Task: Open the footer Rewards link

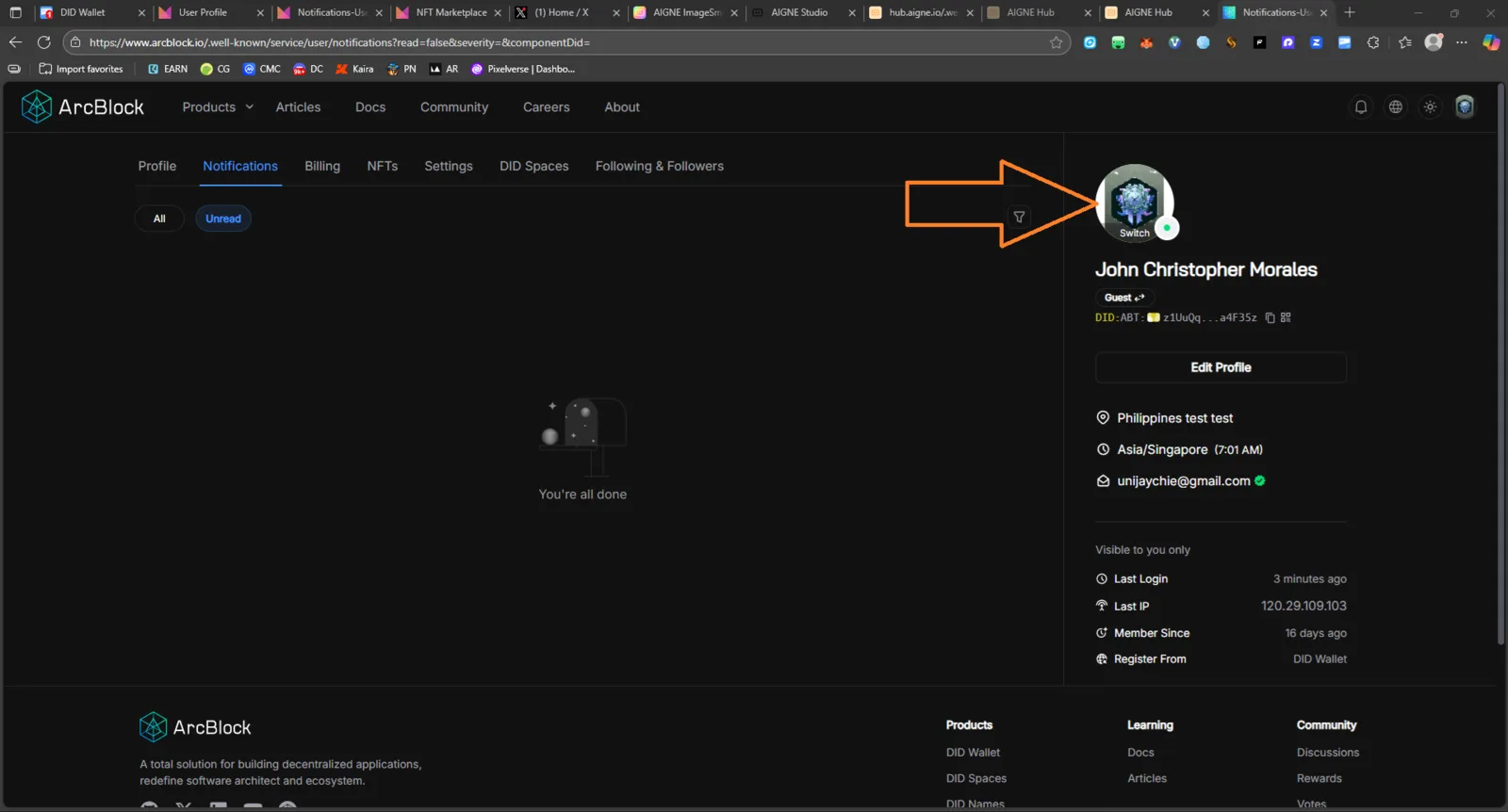Action: tap(1319, 779)
